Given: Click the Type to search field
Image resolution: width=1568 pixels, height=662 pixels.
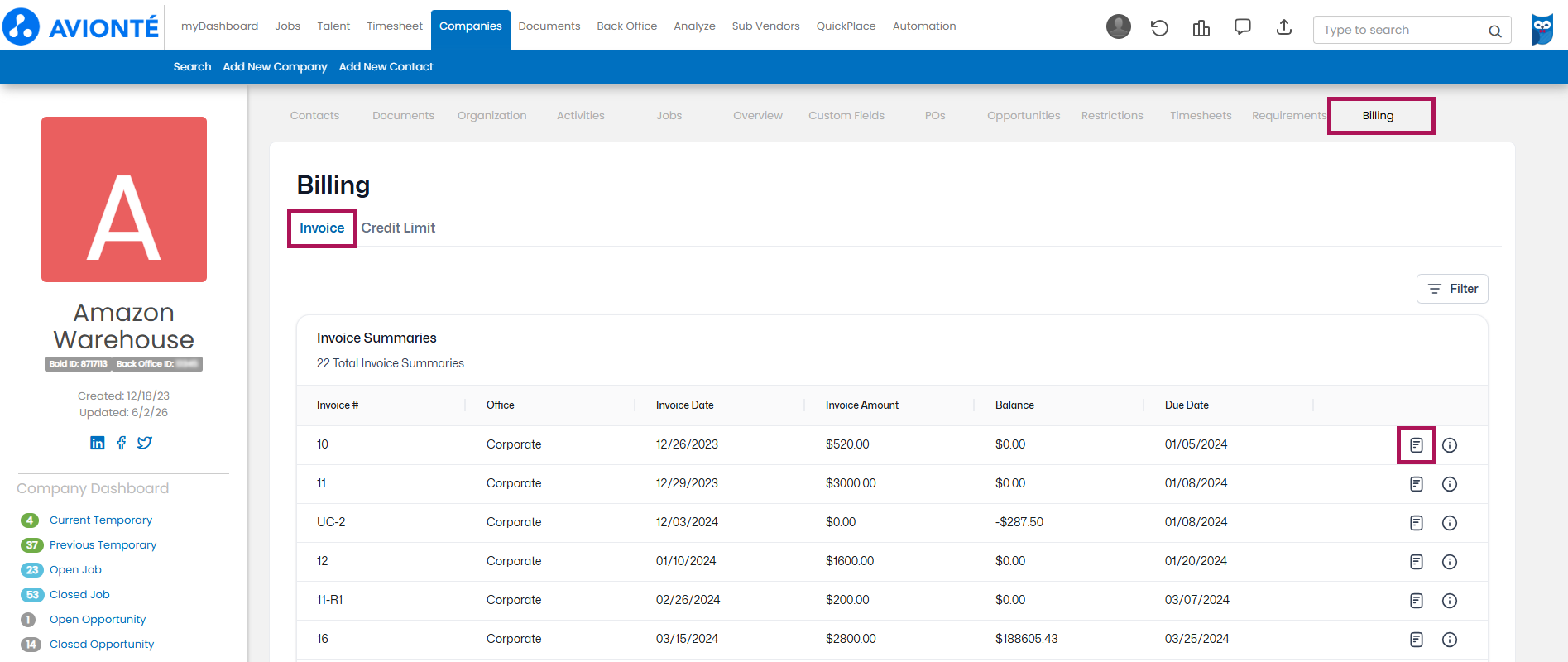Looking at the screenshot, I should tap(1412, 30).
